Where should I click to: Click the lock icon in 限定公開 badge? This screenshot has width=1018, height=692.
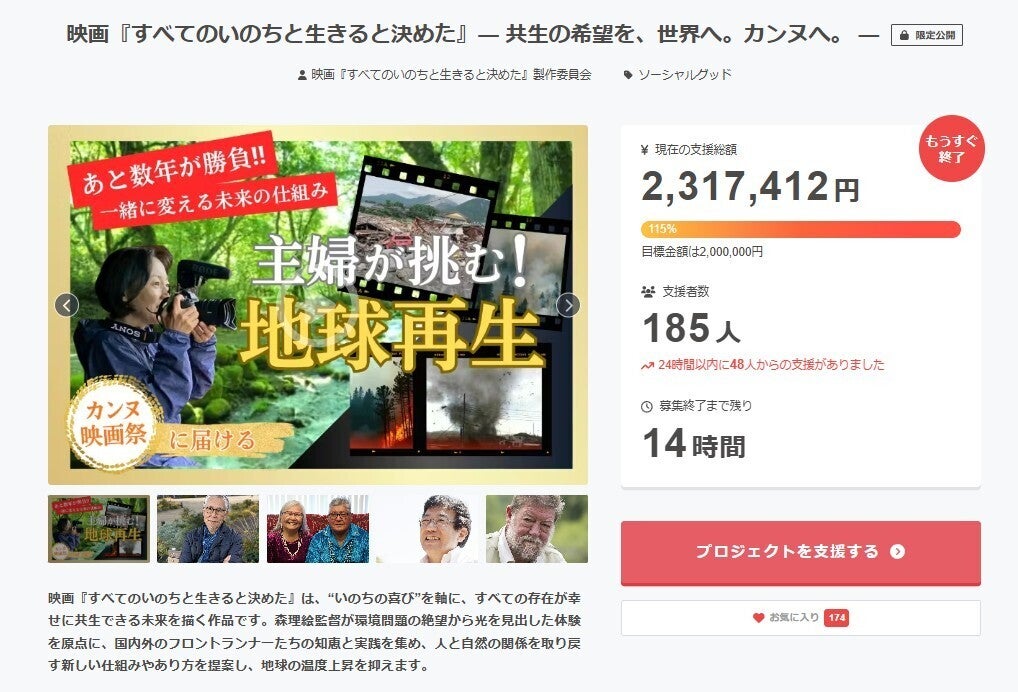coord(904,35)
